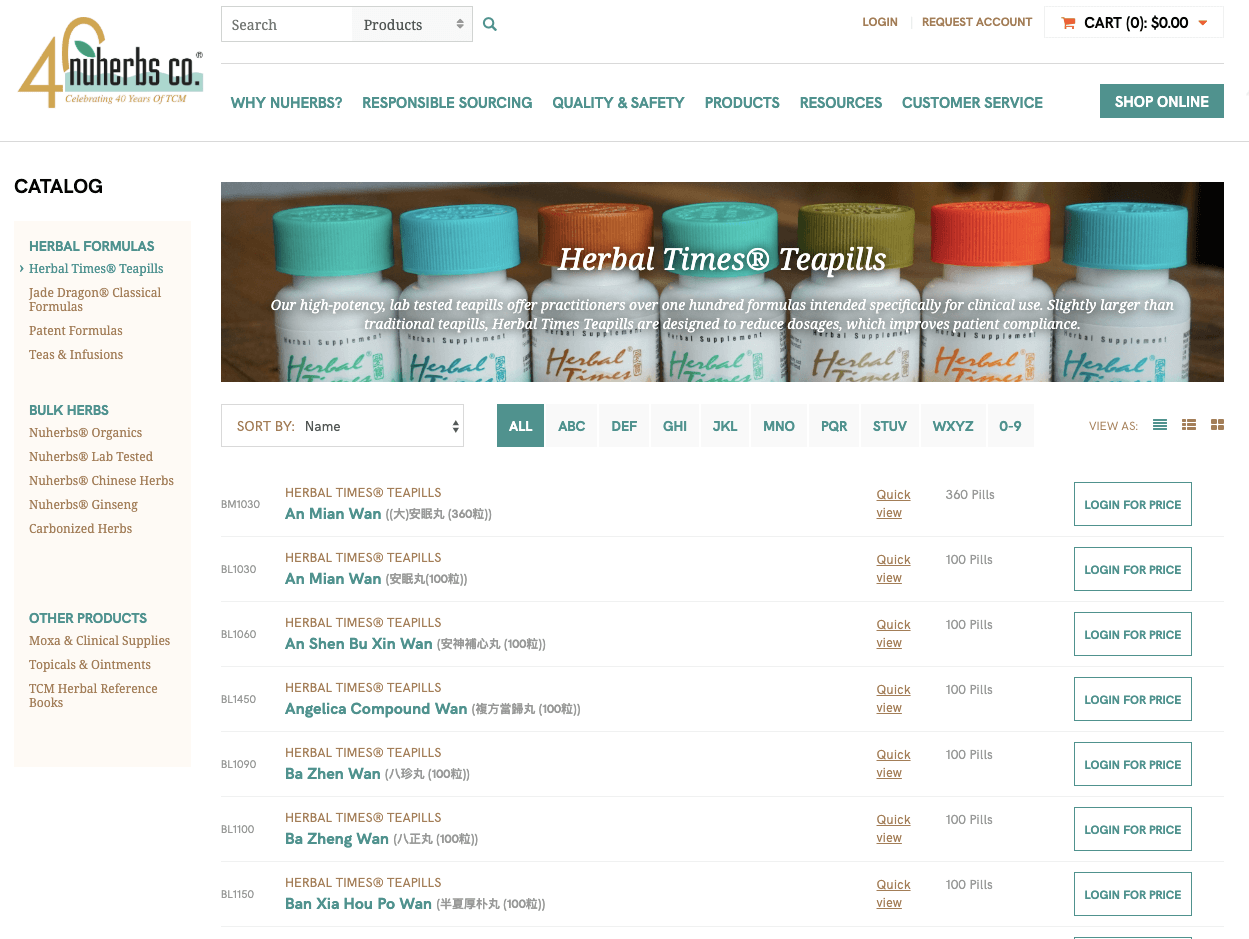1249x939 pixels.
Task: Open the shopping cart icon
Action: click(1069, 23)
